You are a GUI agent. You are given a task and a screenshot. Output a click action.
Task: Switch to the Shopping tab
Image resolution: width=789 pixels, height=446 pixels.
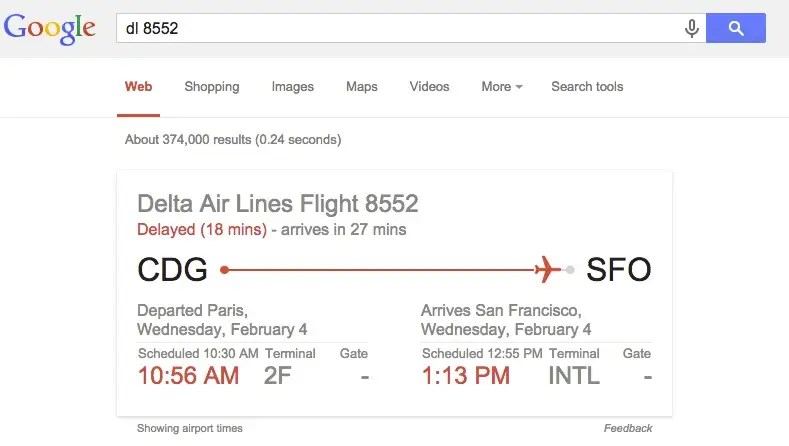point(212,87)
